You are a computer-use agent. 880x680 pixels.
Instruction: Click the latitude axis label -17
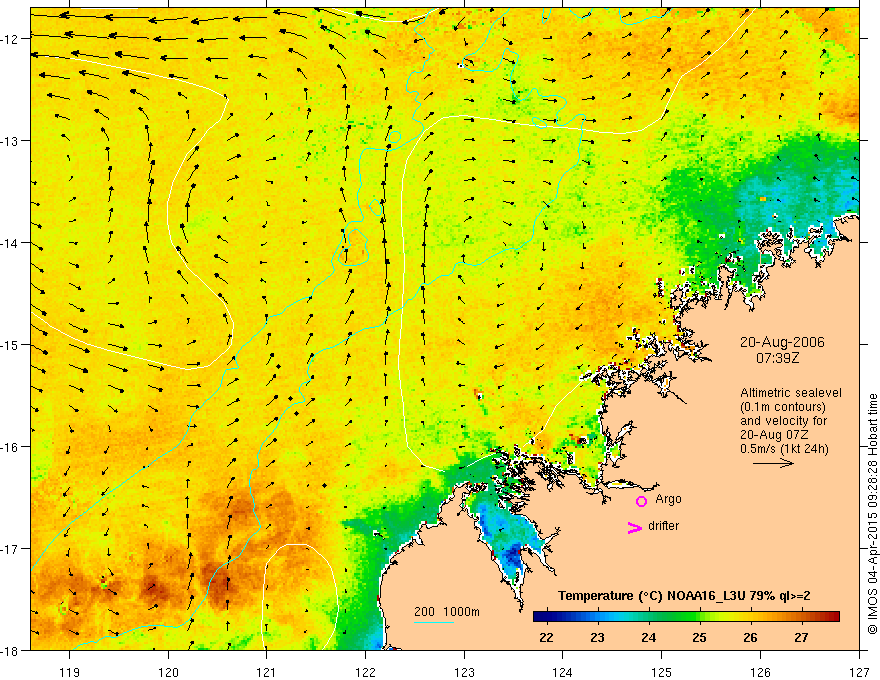pyautogui.click(x=11, y=549)
